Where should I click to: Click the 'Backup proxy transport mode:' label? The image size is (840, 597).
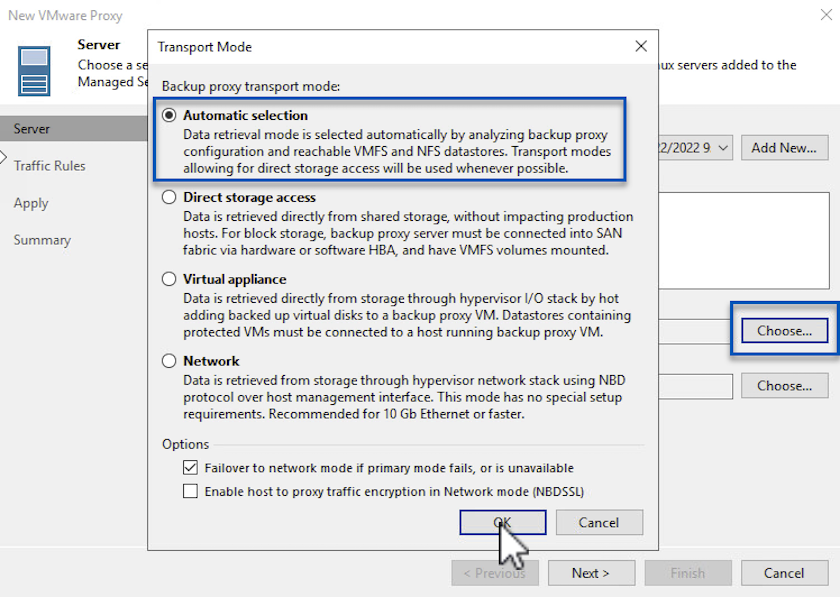pos(251,86)
